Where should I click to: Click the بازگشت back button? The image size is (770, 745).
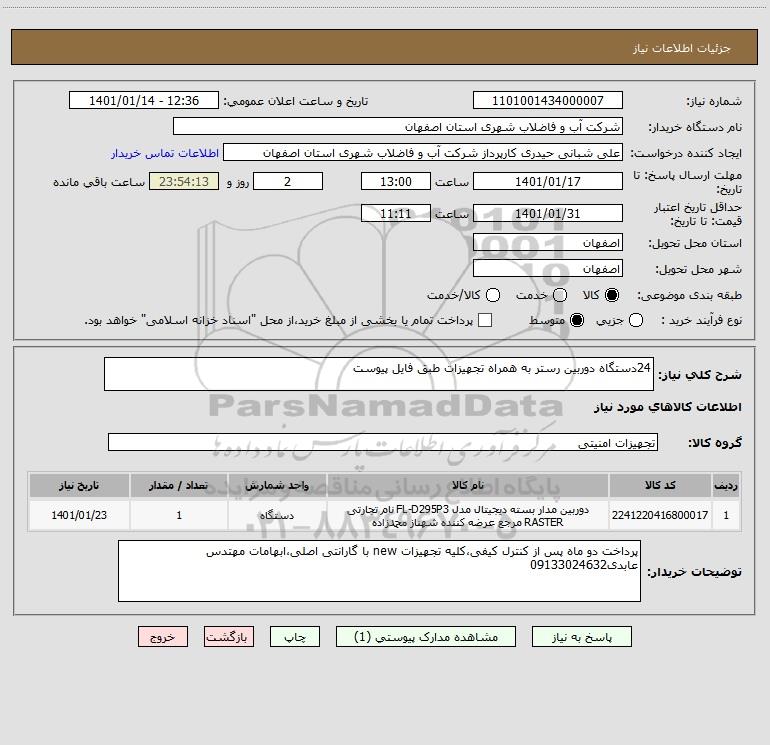tap(229, 637)
